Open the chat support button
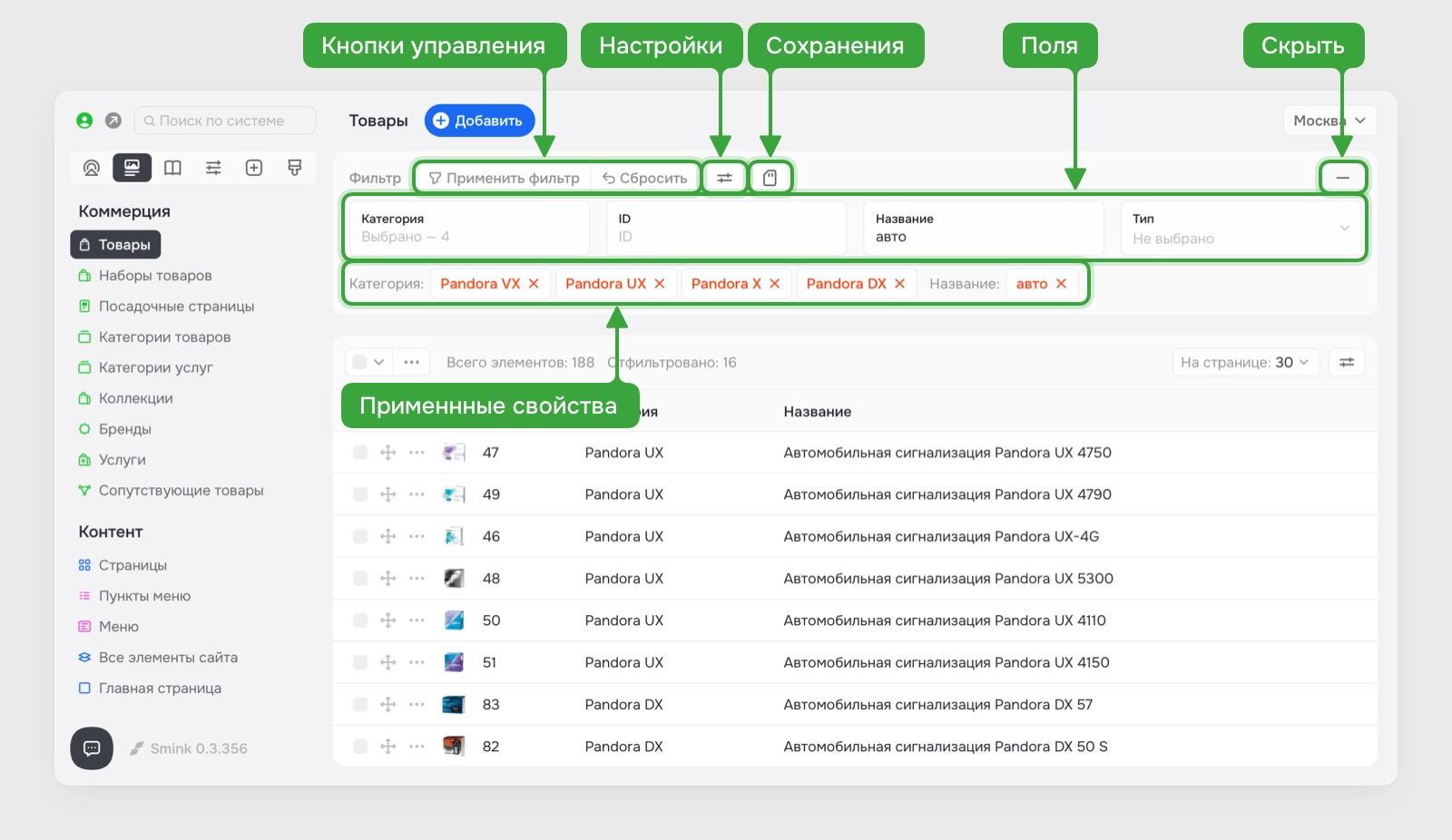 92,748
